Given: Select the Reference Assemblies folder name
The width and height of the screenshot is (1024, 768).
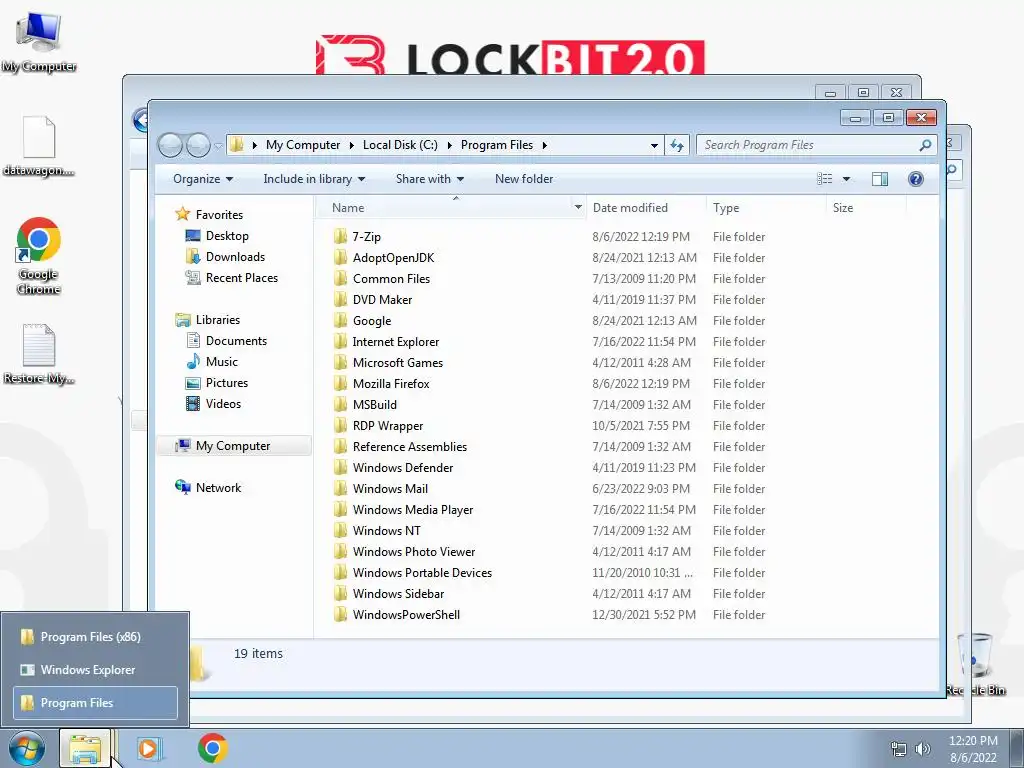Looking at the screenshot, I should [x=409, y=447].
